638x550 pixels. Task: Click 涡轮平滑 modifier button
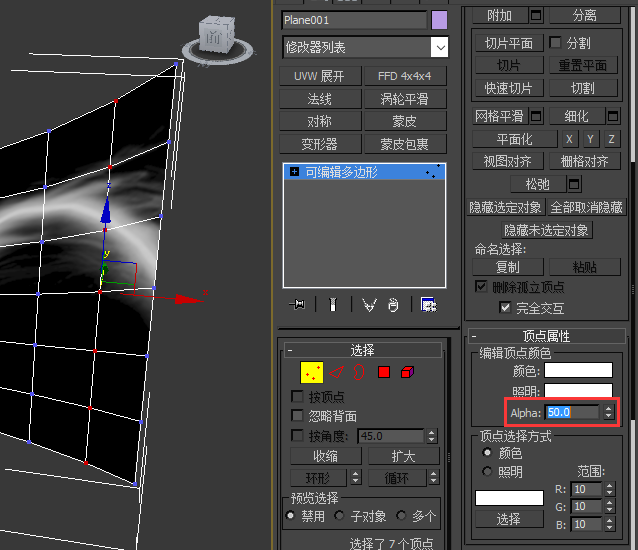404,99
